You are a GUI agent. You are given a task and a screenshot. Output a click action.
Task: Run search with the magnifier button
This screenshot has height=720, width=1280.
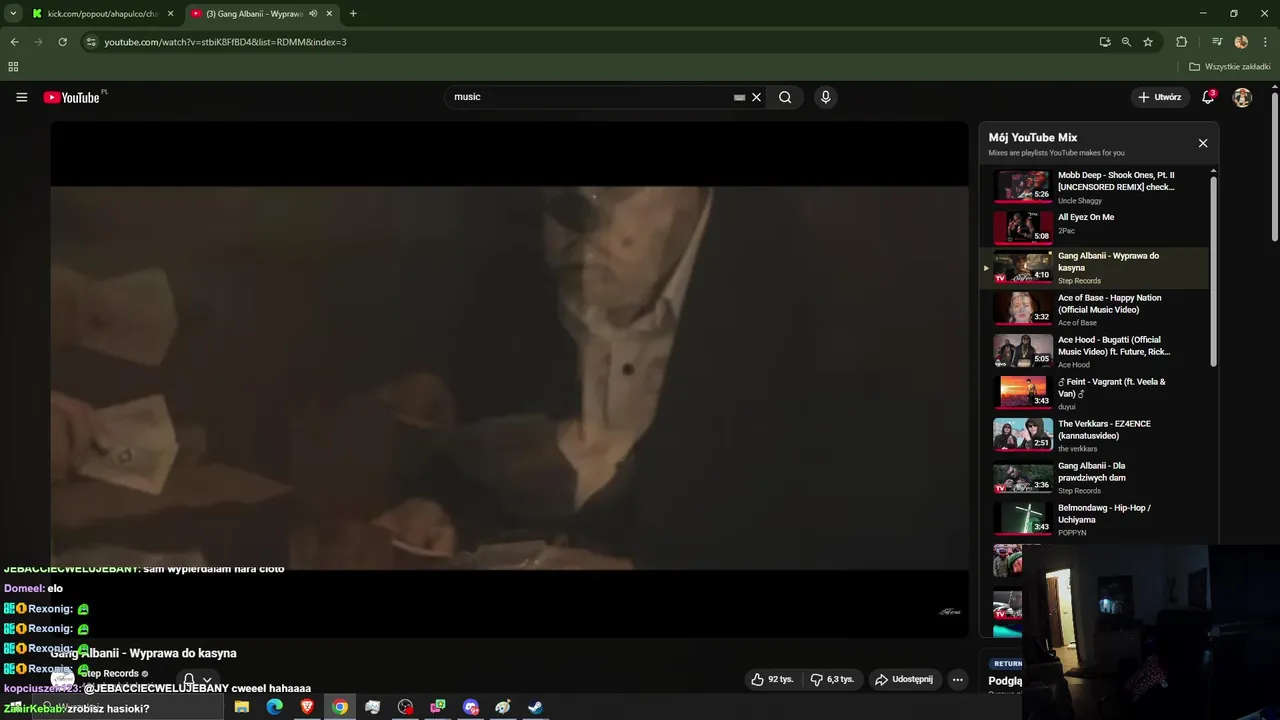(x=785, y=97)
